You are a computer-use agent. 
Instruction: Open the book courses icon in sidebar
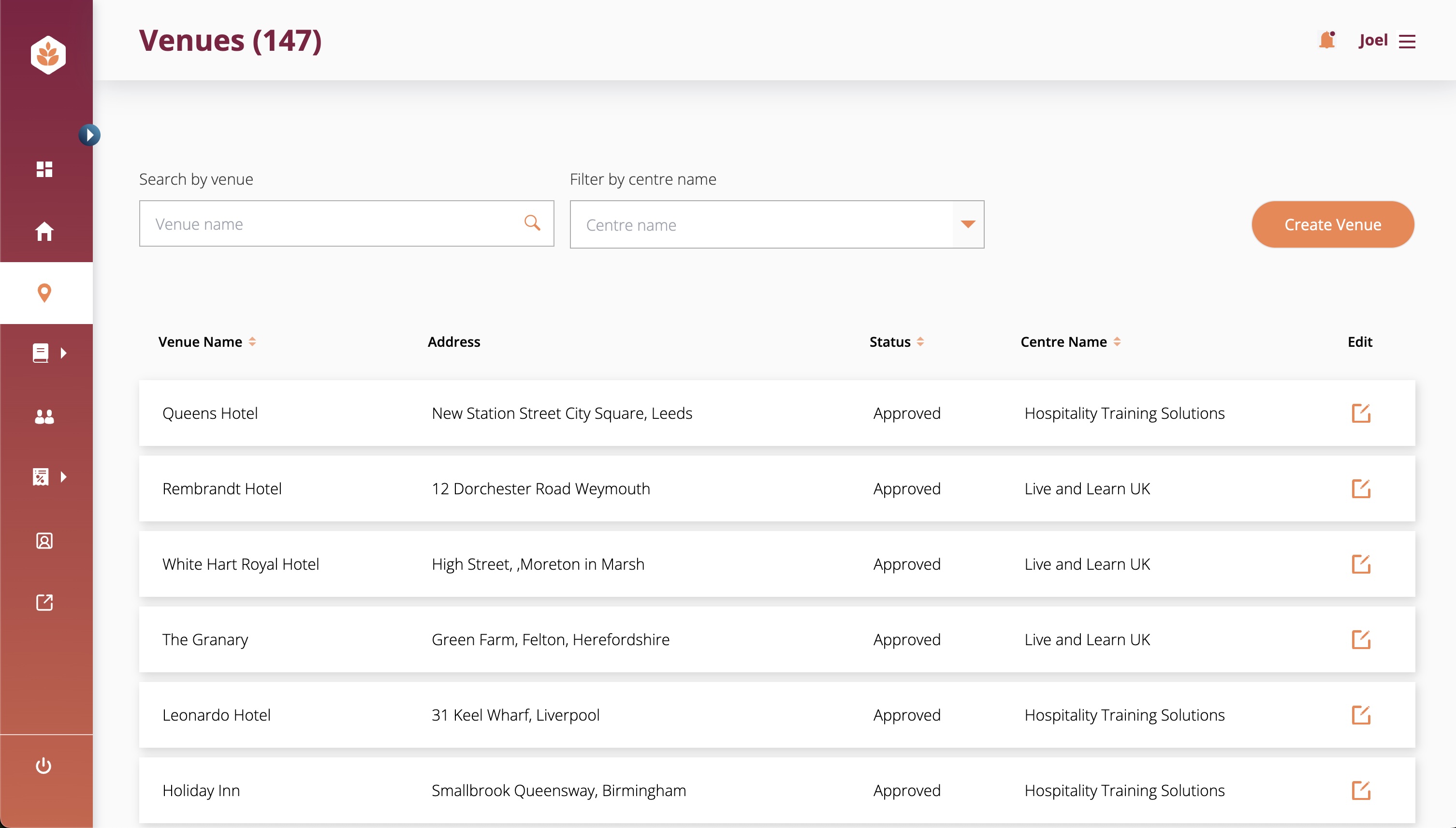(x=40, y=353)
